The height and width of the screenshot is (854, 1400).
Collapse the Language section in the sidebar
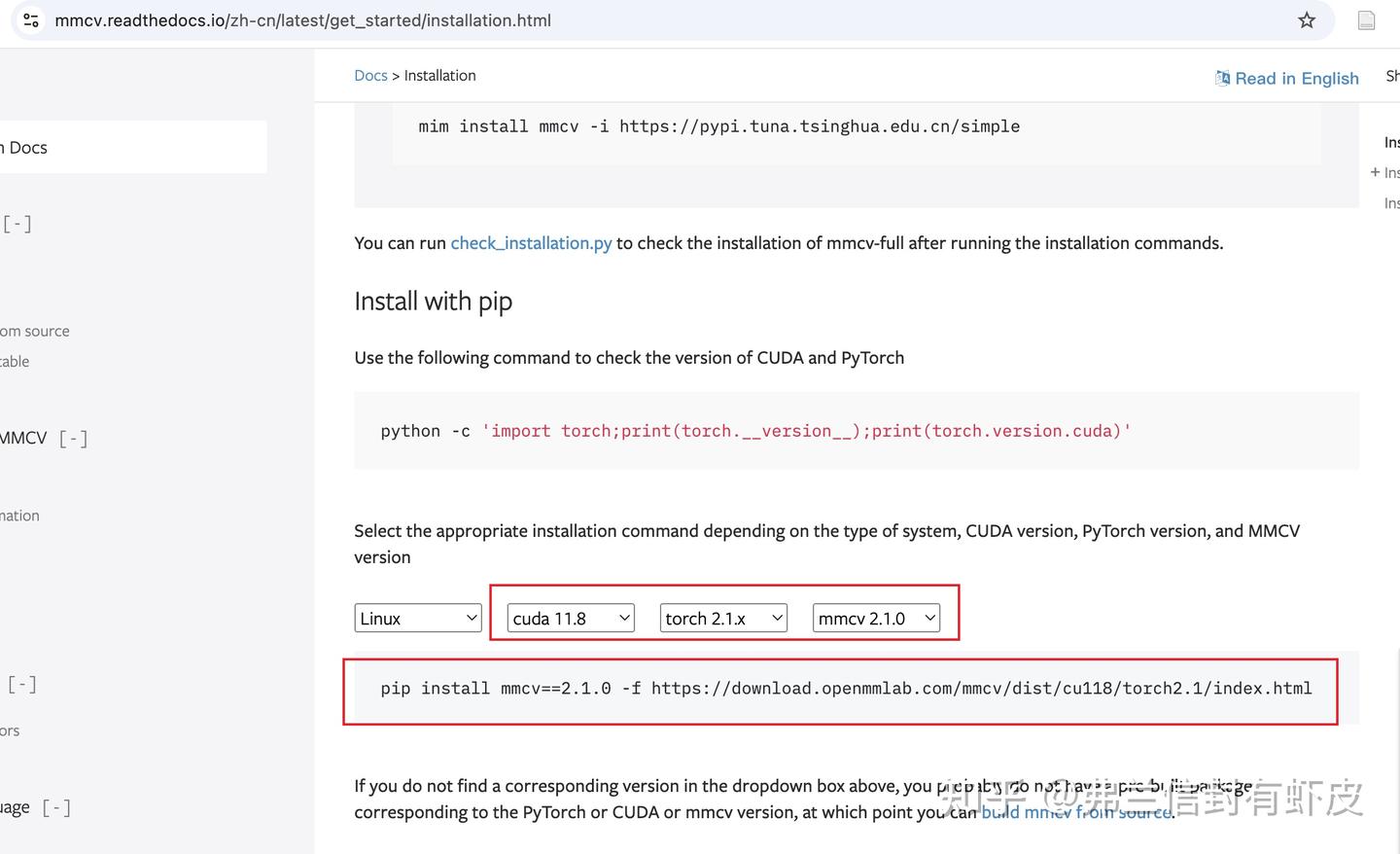pos(55,806)
